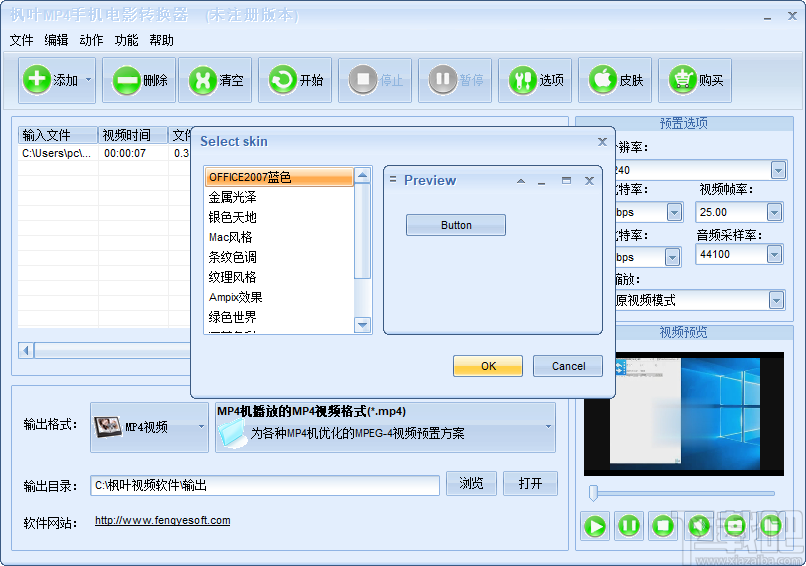Select the 金属光泽 skin

point(279,197)
